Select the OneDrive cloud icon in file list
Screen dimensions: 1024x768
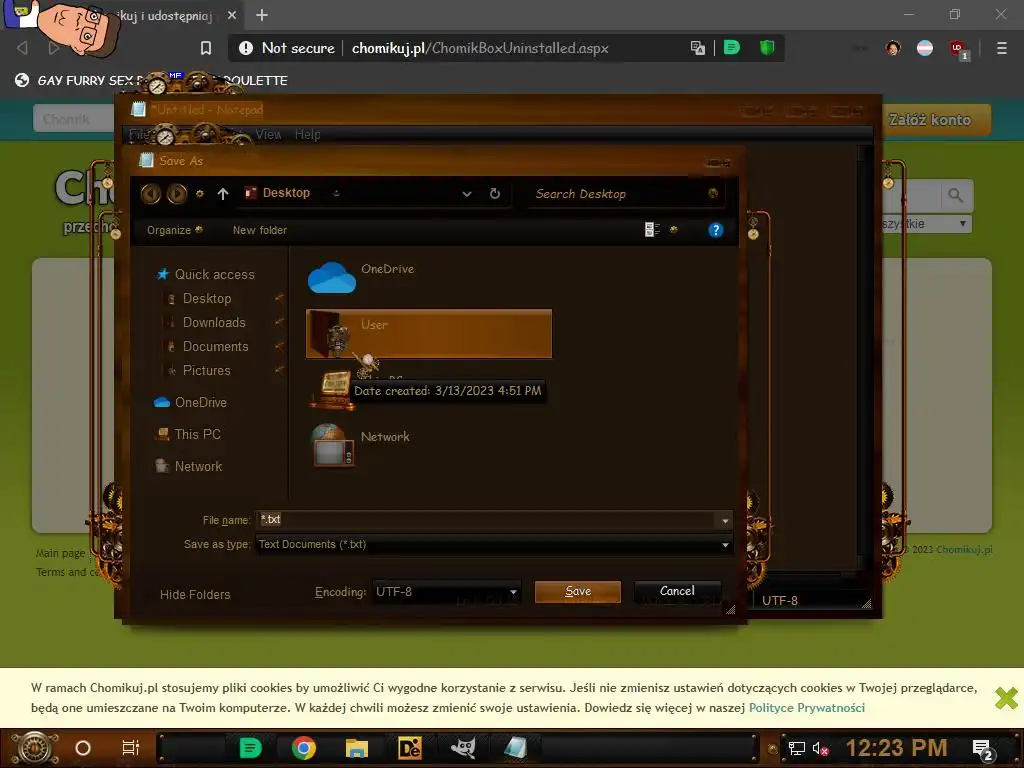click(x=332, y=278)
